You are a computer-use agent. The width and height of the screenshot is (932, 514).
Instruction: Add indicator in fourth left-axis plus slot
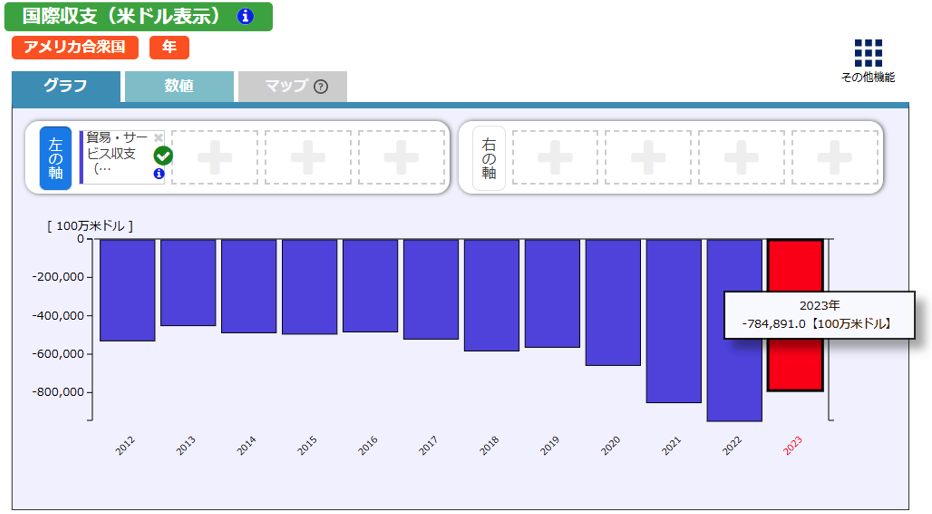pos(401,157)
